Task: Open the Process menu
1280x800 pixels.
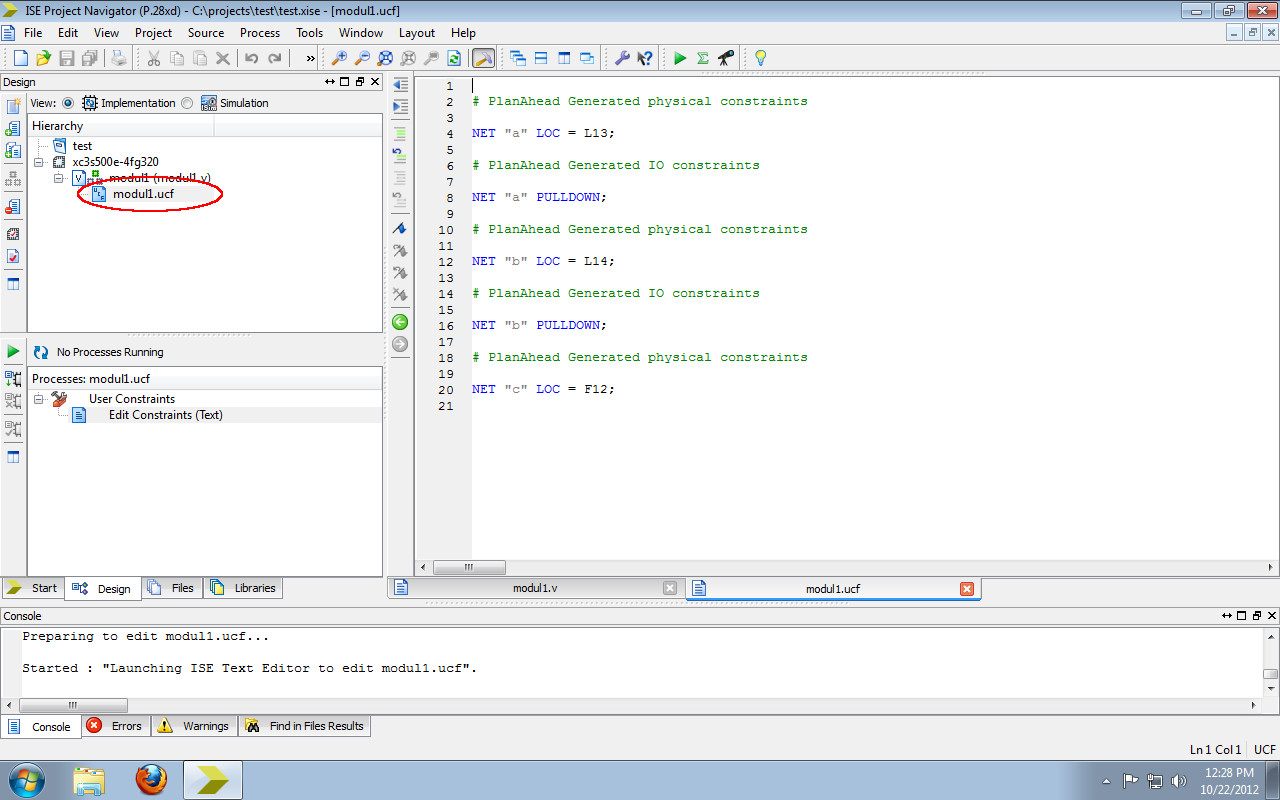Action: [x=259, y=32]
